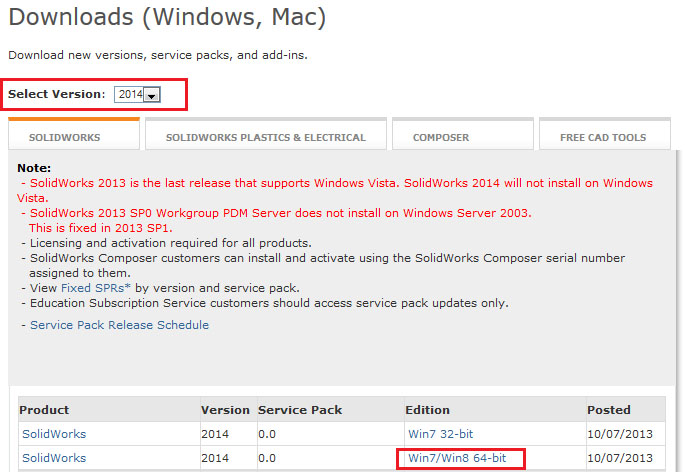Viewport: 685px width, 472px height.
Task: Click the Posted column header
Action: [x=609, y=410]
